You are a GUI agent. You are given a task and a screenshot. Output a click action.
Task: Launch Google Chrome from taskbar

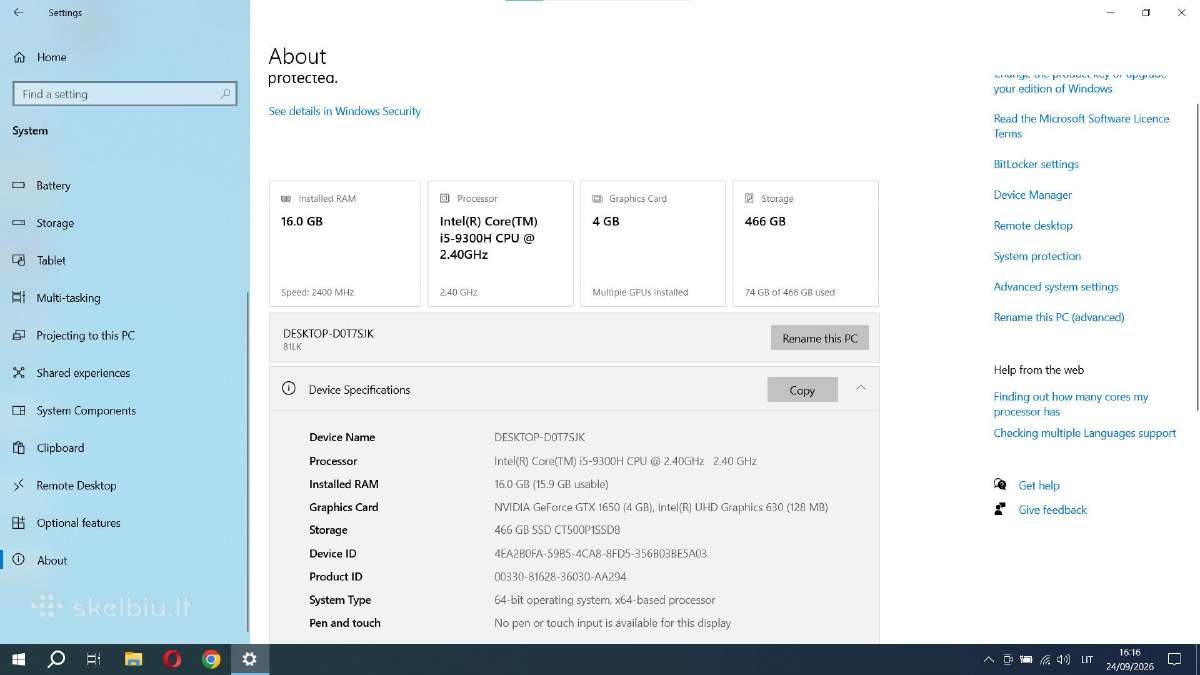coord(211,659)
